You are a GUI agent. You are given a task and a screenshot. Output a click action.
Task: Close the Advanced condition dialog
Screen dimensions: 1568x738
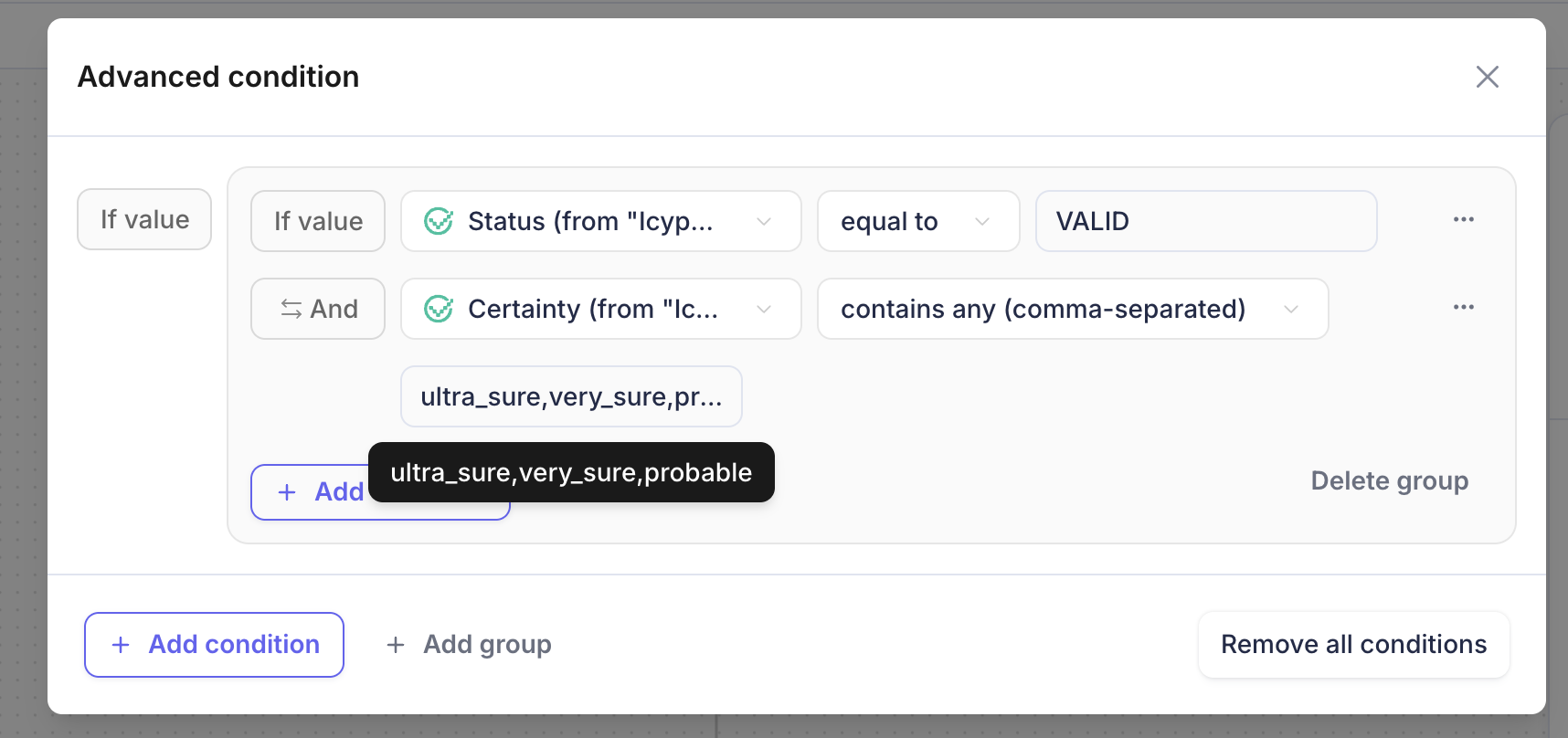point(1487,77)
